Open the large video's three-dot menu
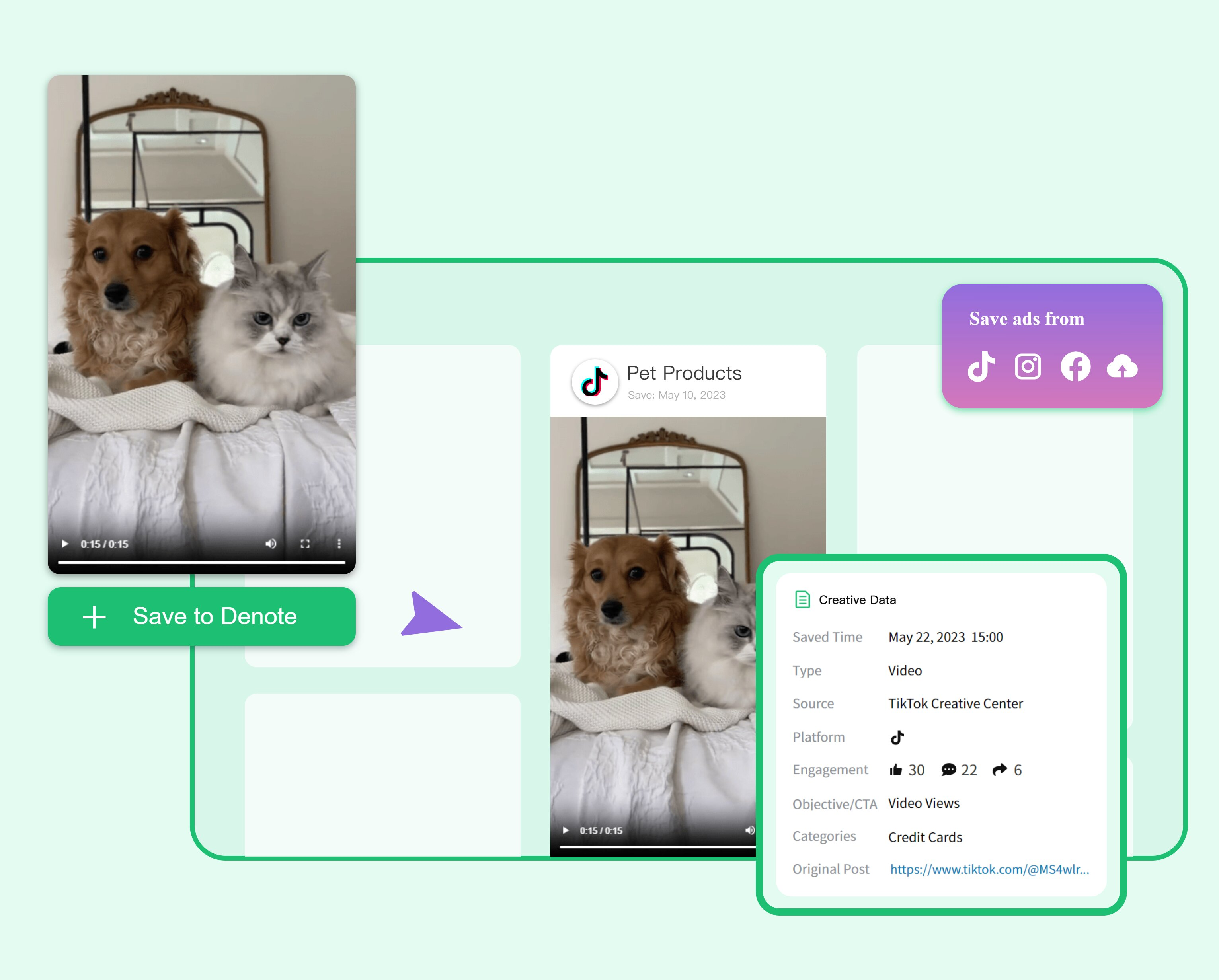1219x980 pixels. pyautogui.click(x=339, y=544)
